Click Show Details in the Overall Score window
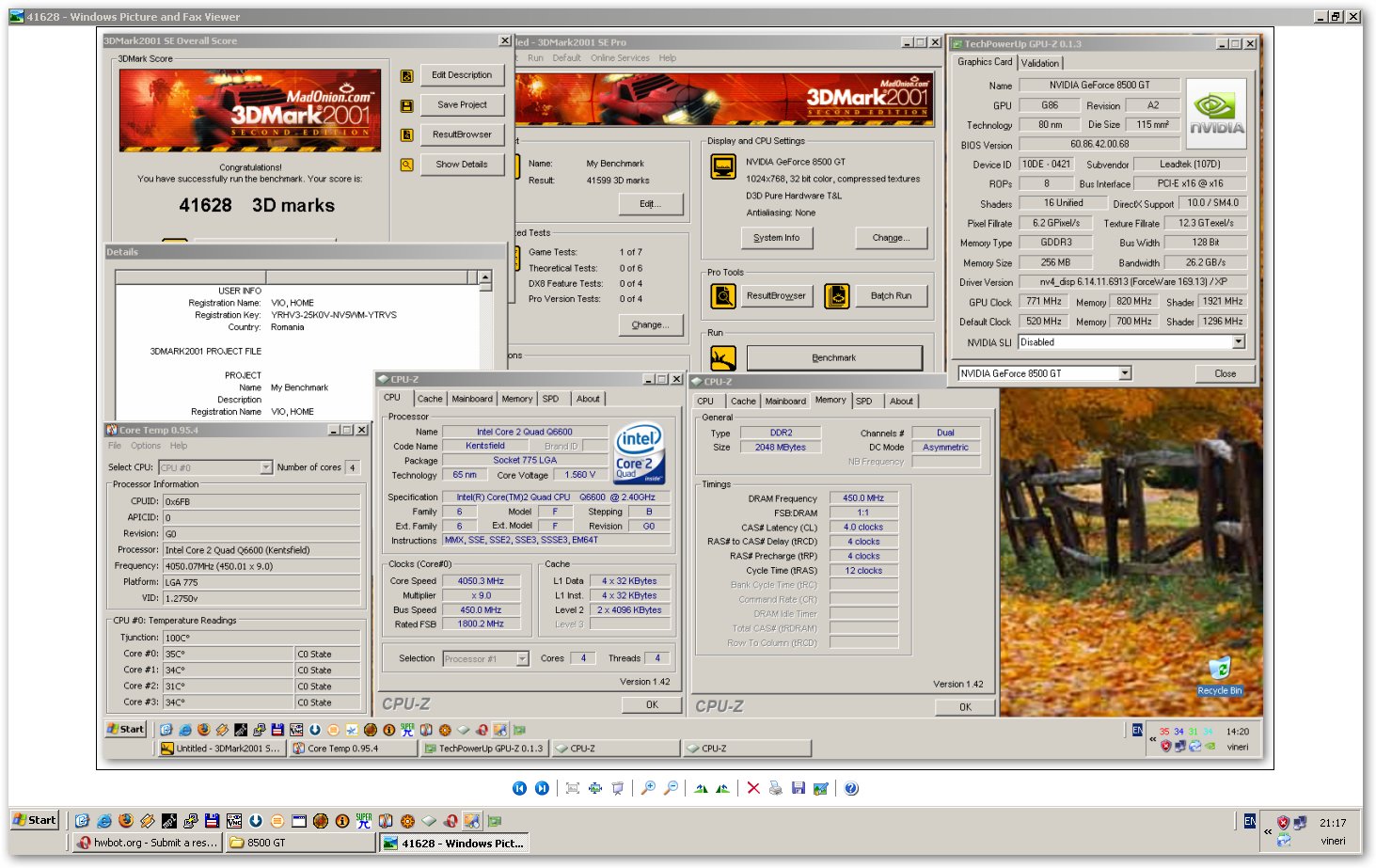The height and width of the screenshot is (868, 1376). coord(462,165)
